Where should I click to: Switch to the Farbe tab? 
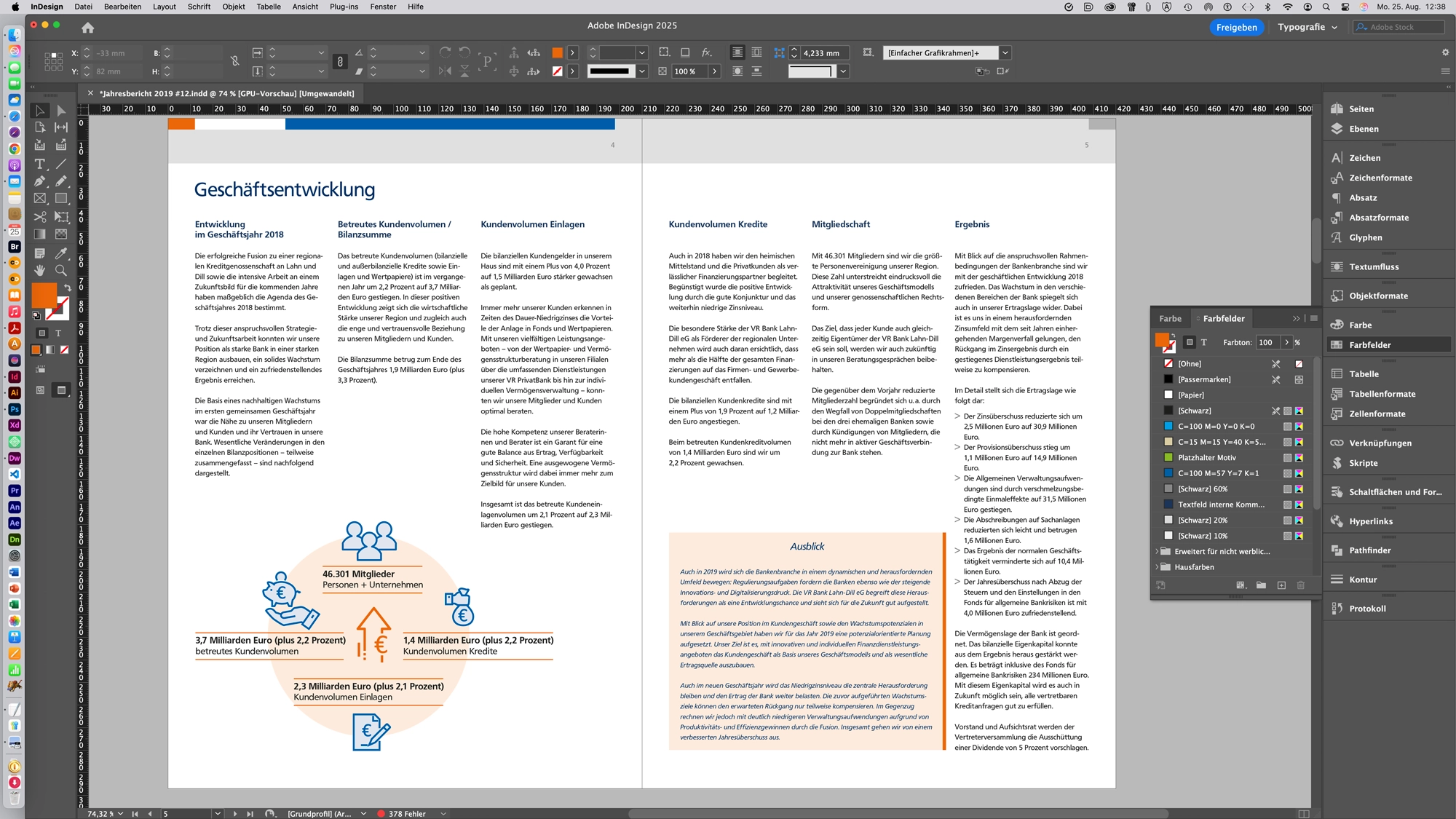click(1171, 318)
